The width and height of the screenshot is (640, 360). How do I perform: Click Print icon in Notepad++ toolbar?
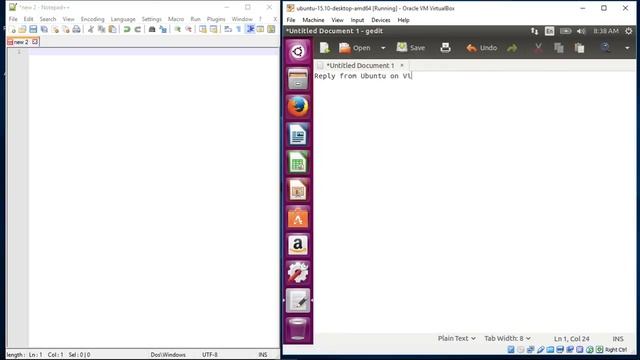pyautogui.click(x=76, y=29)
